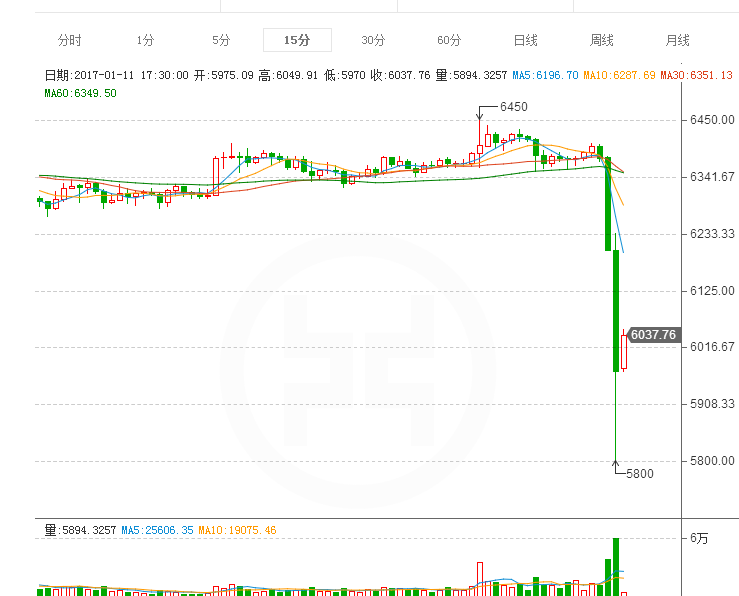739x596 pixels.
Task: Click the 6450.00 price axis label
Action: click(x=712, y=120)
